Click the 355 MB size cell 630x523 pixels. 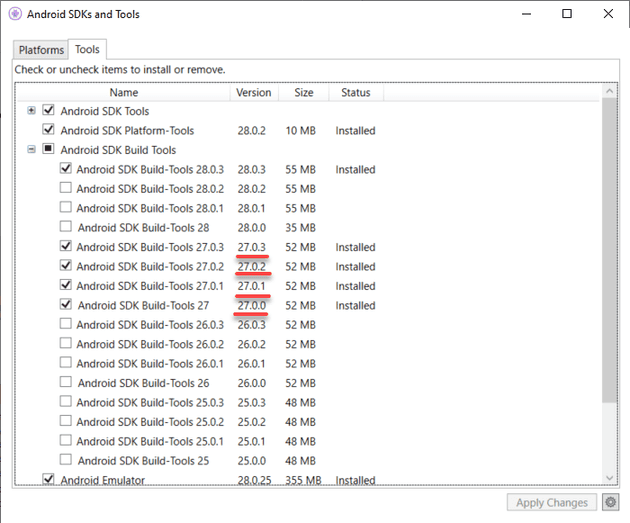tap(303, 480)
